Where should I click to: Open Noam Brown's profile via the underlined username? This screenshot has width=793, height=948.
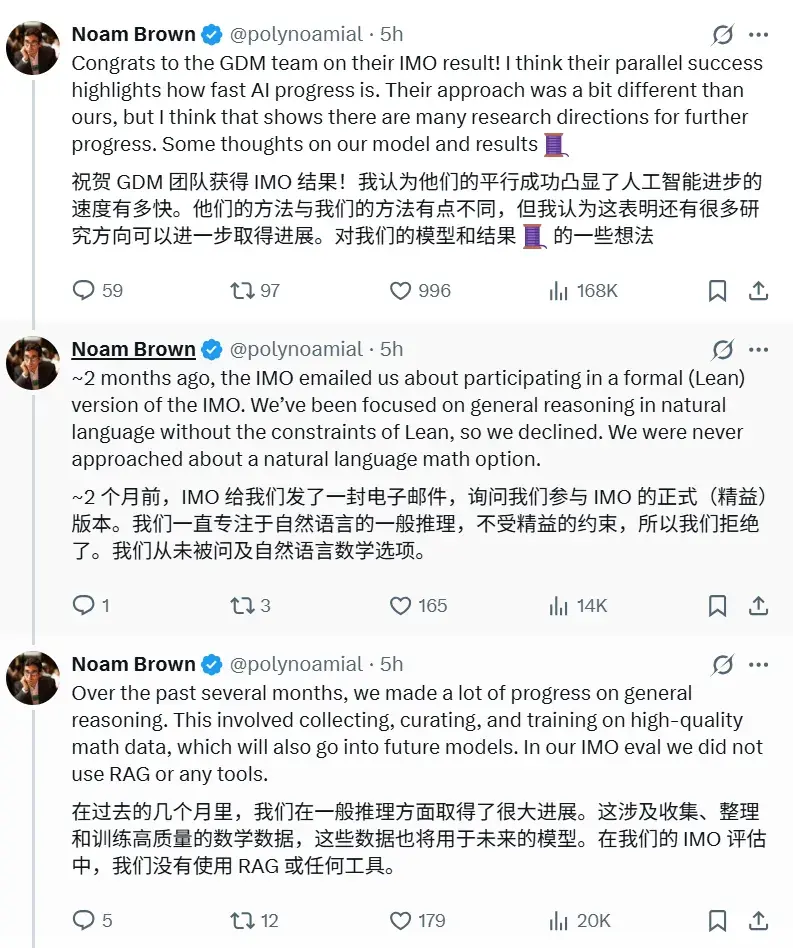pos(133,349)
